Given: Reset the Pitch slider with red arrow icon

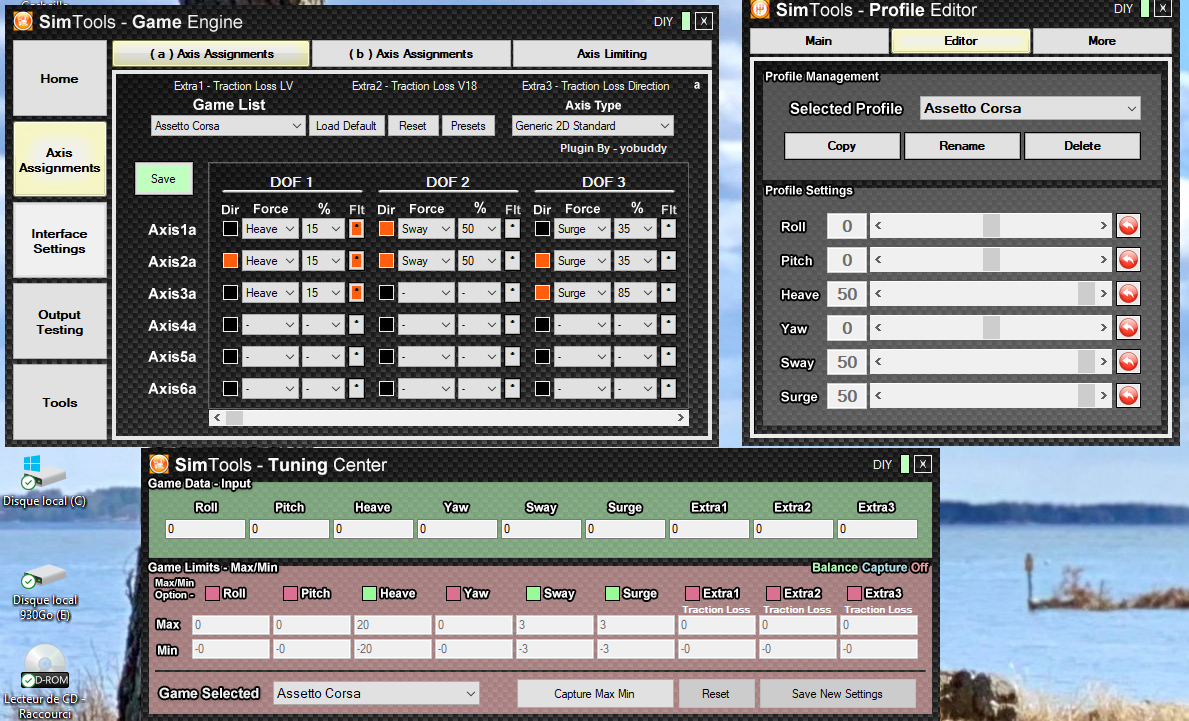Looking at the screenshot, I should [x=1128, y=260].
